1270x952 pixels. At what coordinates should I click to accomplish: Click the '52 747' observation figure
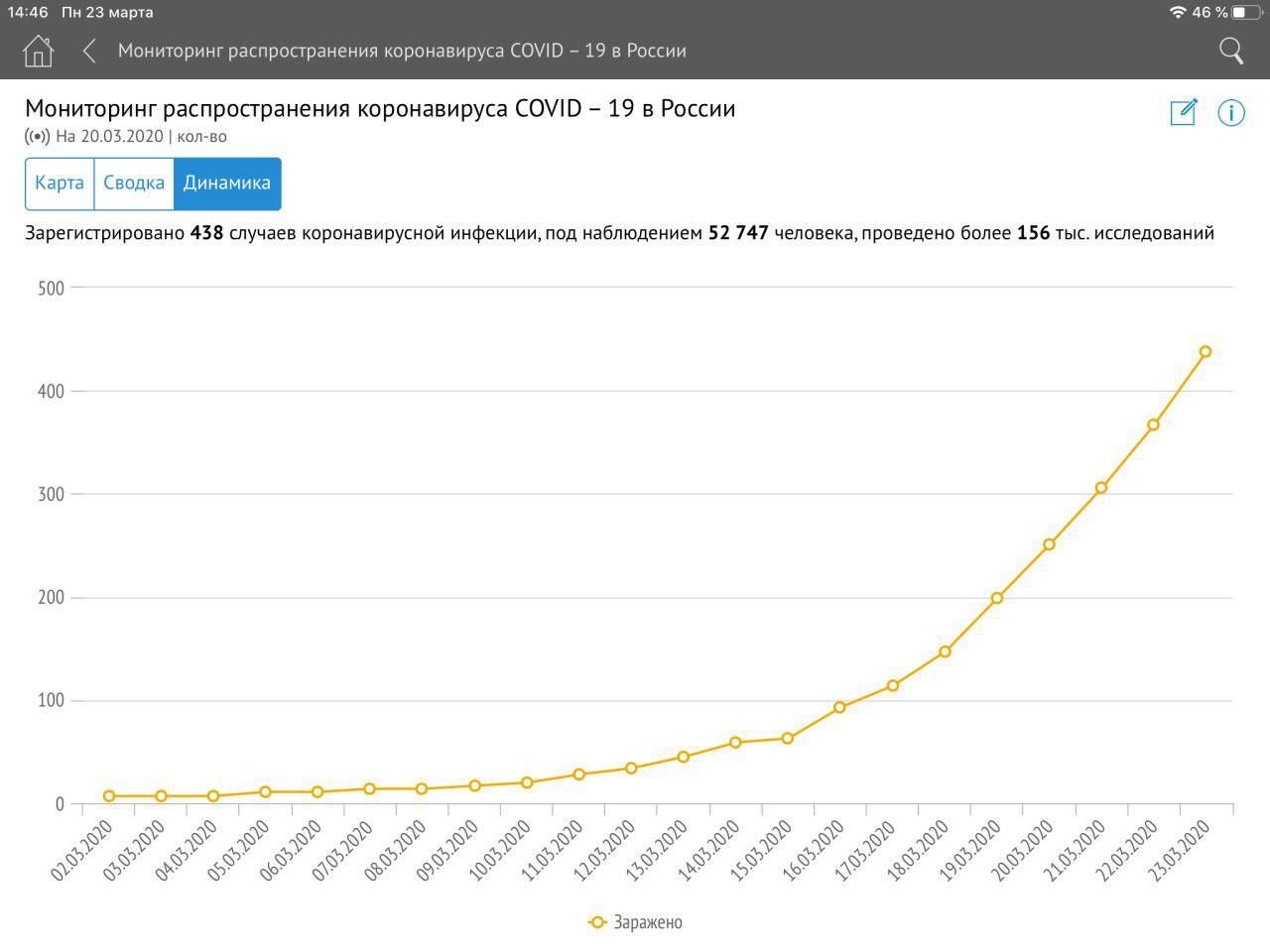[x=738, y=233]
